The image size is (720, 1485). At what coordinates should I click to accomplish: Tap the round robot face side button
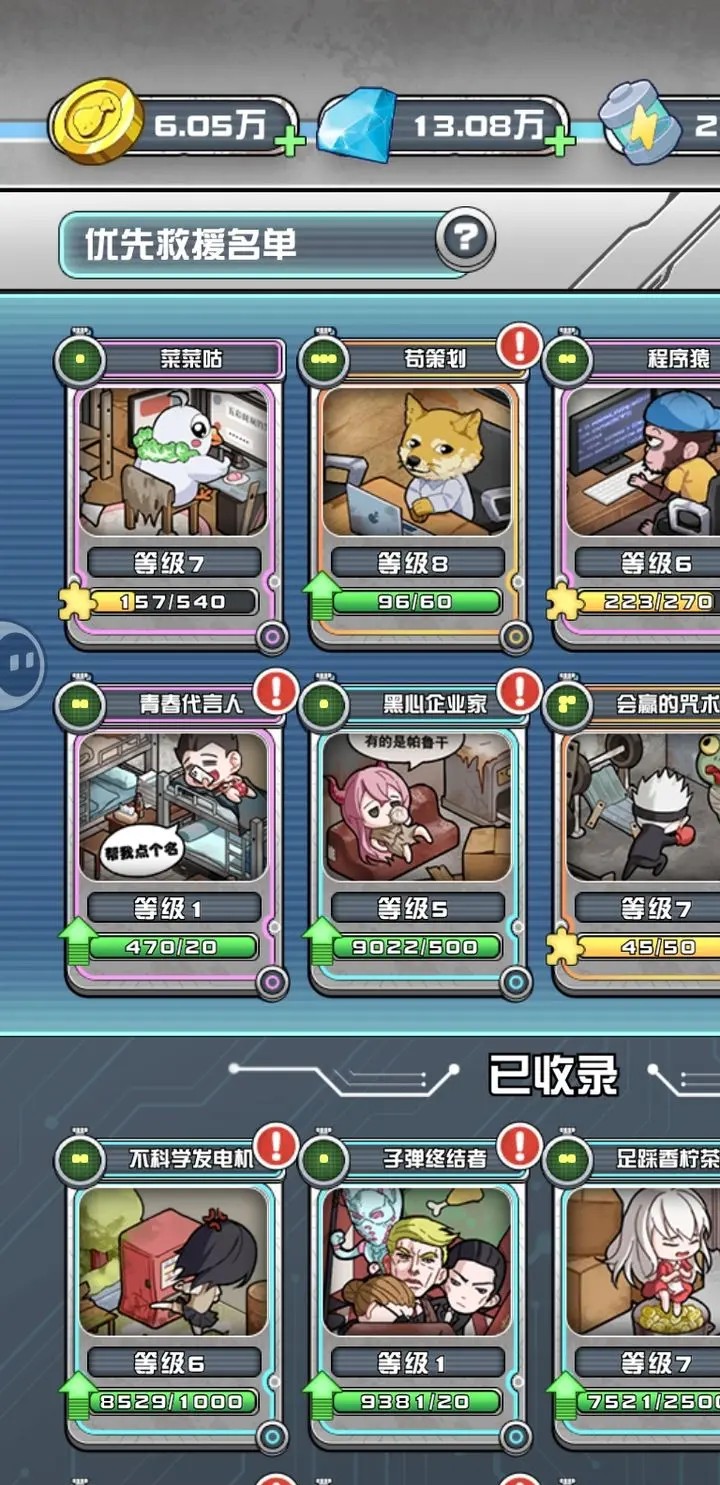[19, 664]
